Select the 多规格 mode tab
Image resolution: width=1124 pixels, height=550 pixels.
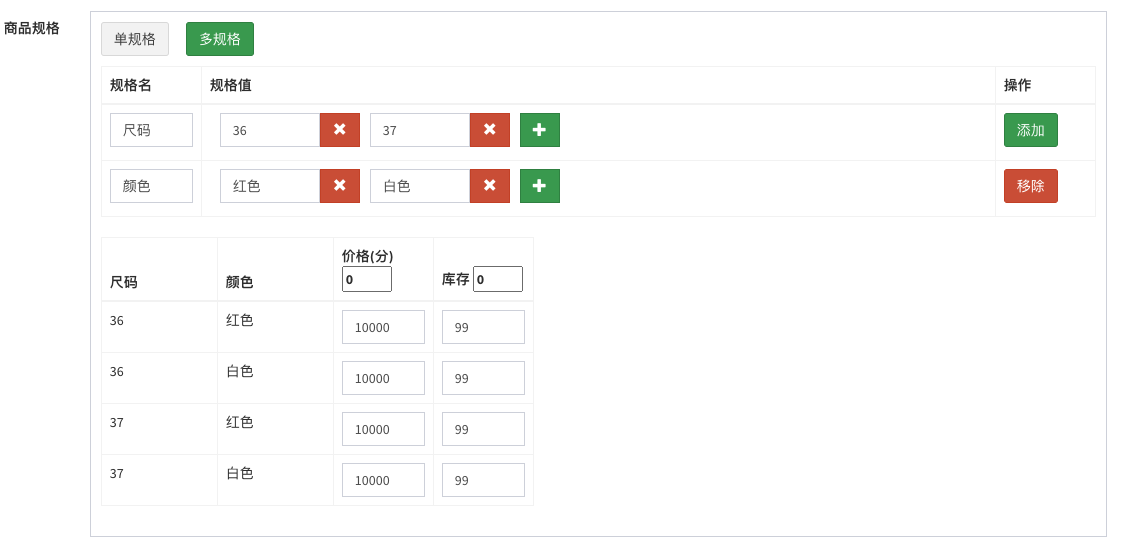coord(220,39)
